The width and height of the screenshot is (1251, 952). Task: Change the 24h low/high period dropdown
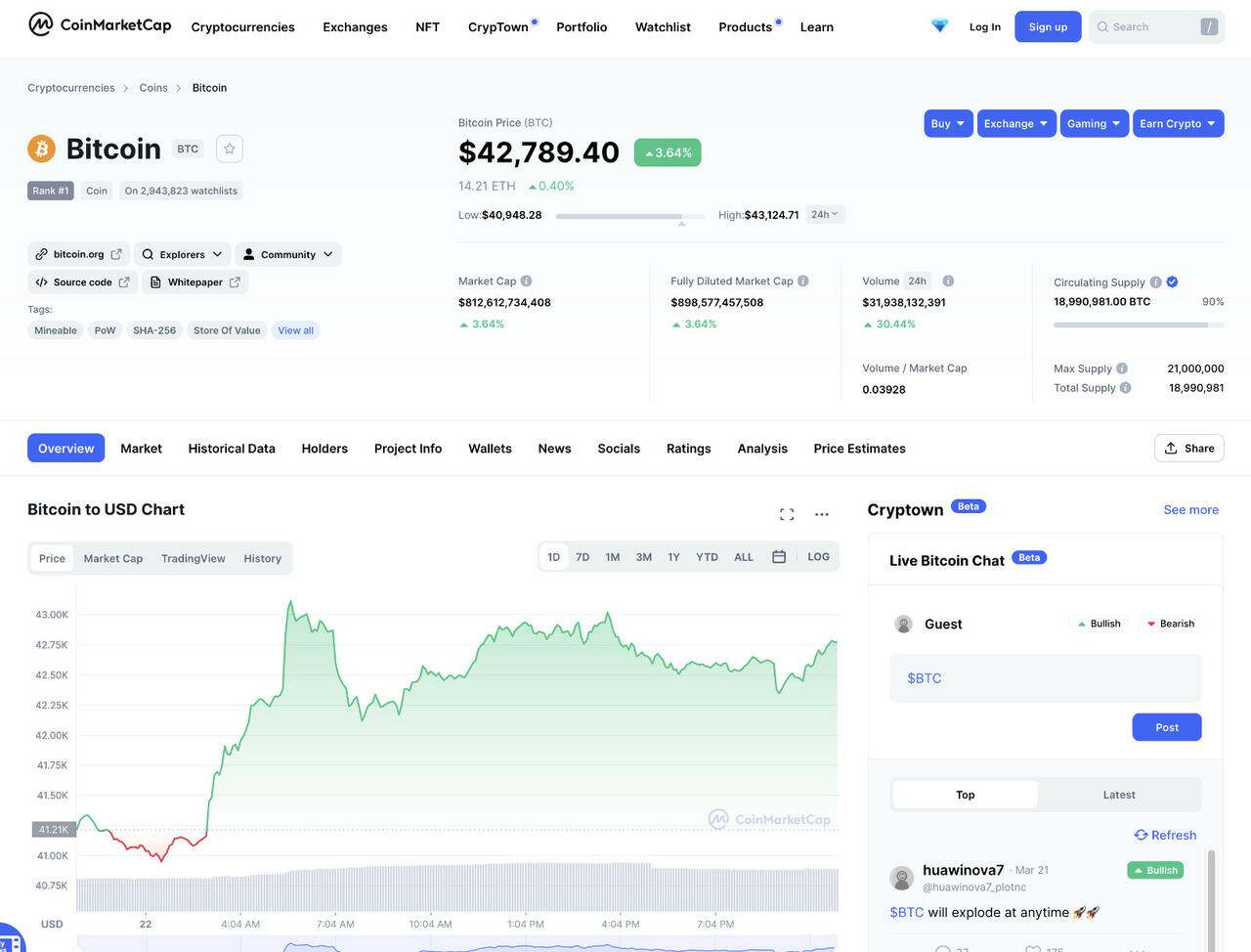coord(825,214)
